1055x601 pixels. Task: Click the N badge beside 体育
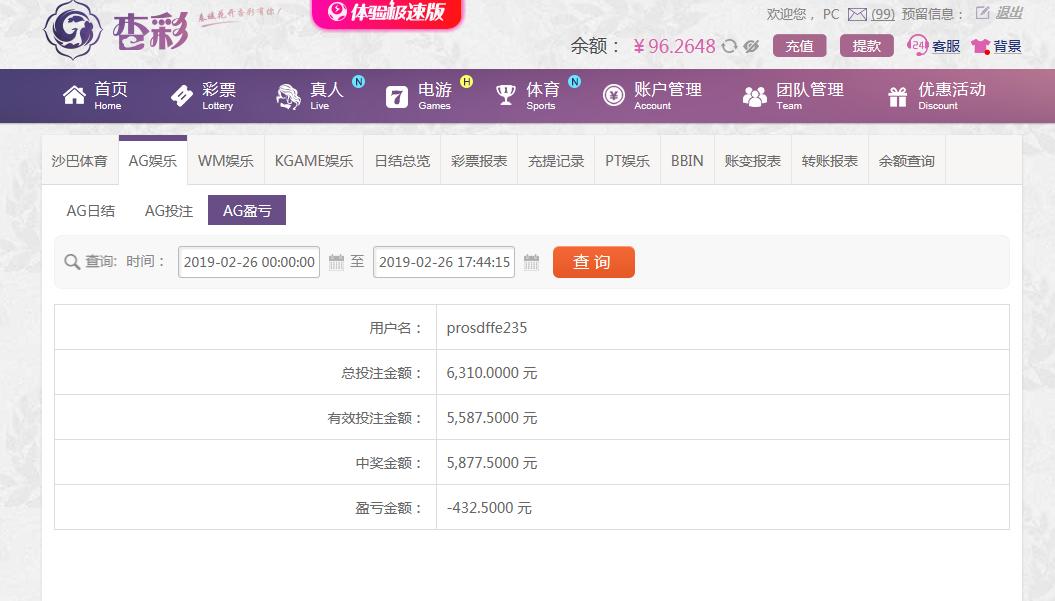[575, 81]
